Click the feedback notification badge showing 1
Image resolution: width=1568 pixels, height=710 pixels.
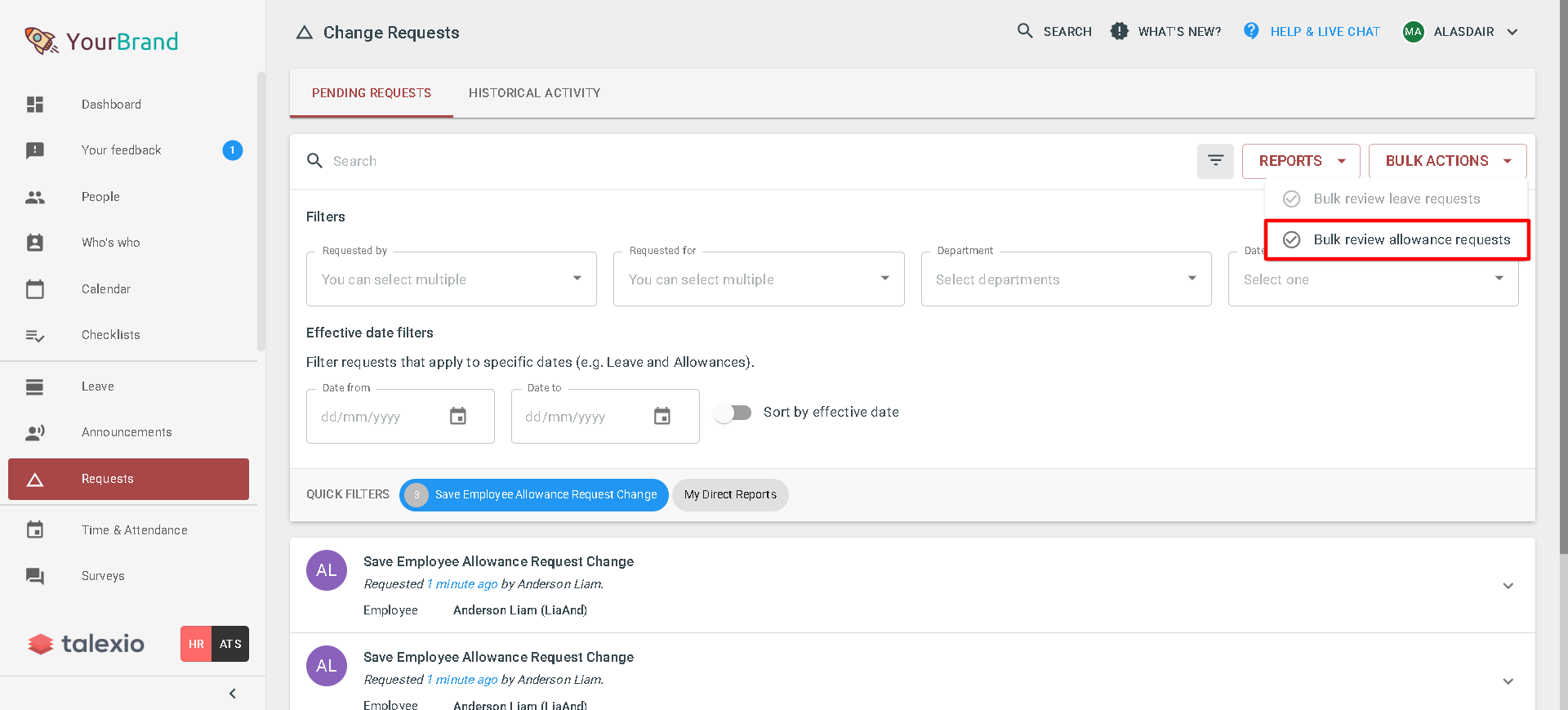(233, 150)
